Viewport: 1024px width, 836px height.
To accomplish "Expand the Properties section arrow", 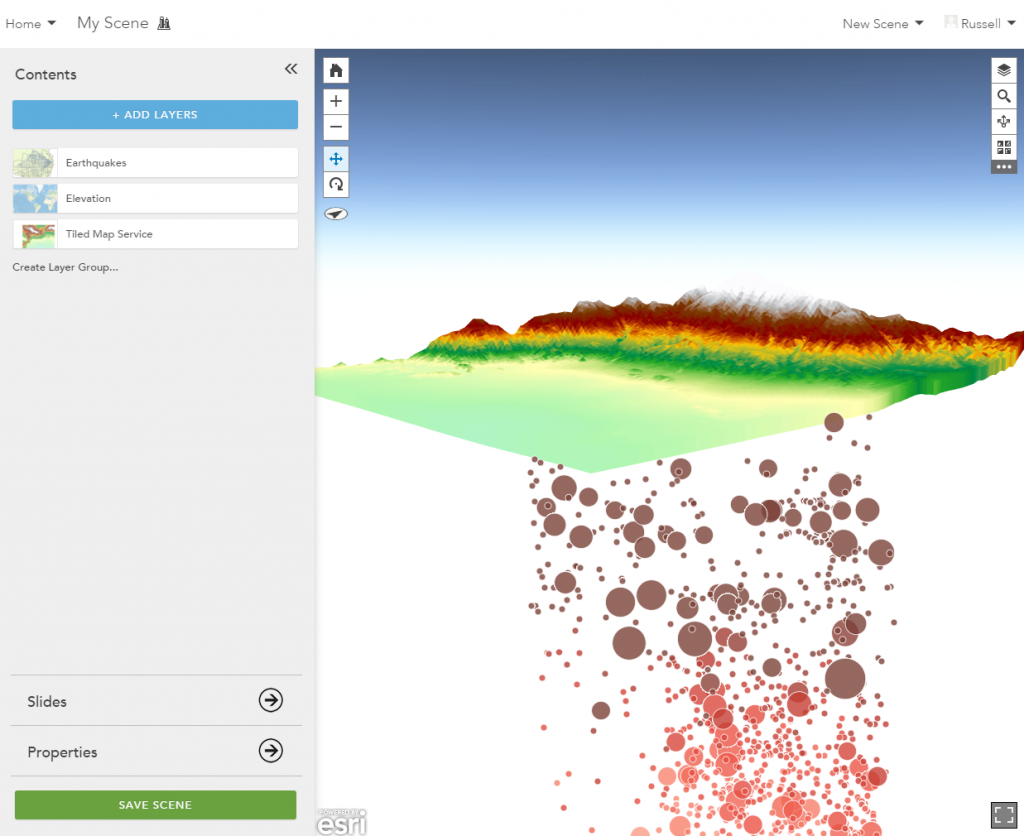I will coord(270,750).
